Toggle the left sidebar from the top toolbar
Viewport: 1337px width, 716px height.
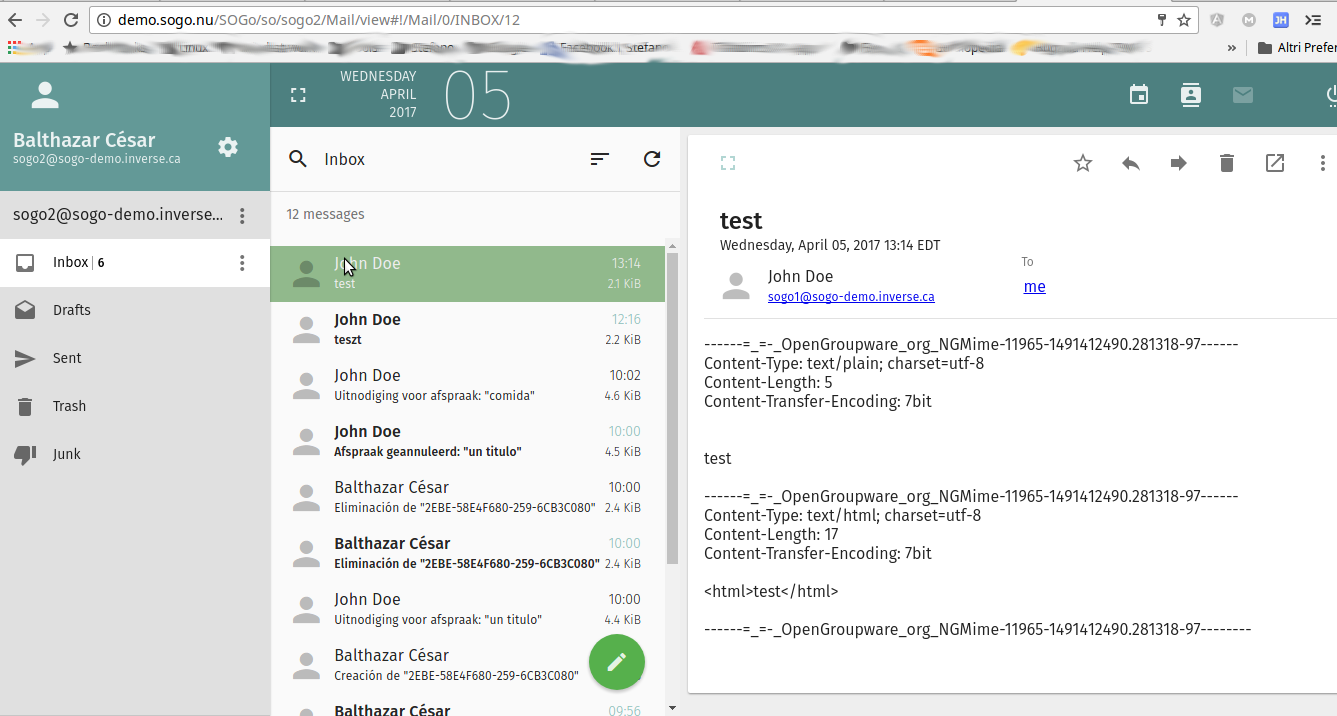tap(298, 95)
